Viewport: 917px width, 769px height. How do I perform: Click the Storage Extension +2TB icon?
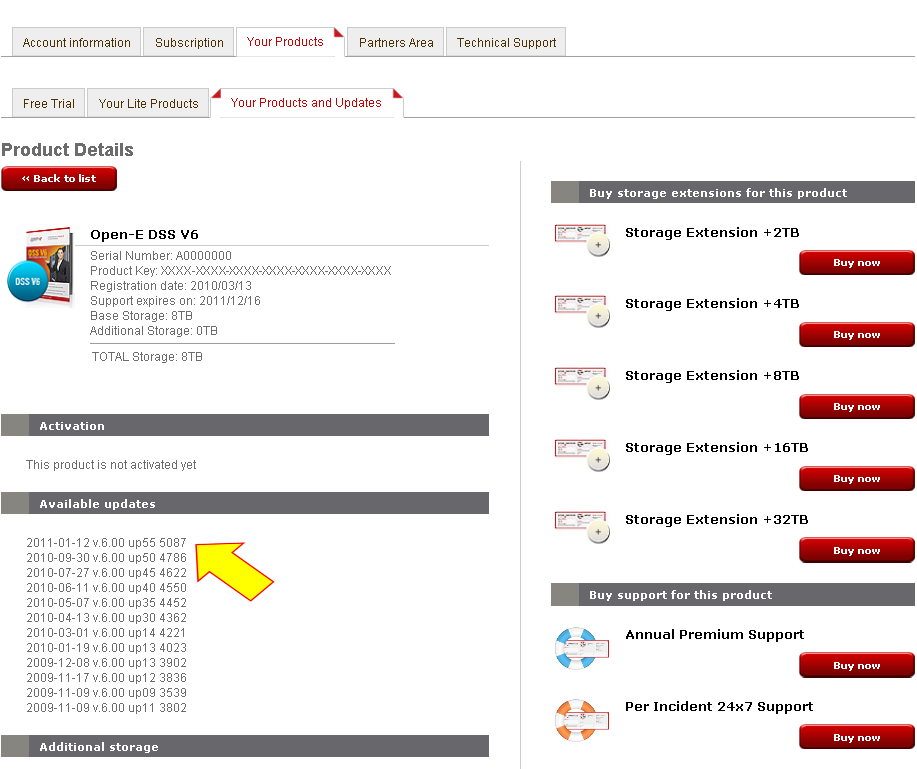[582, 240]
